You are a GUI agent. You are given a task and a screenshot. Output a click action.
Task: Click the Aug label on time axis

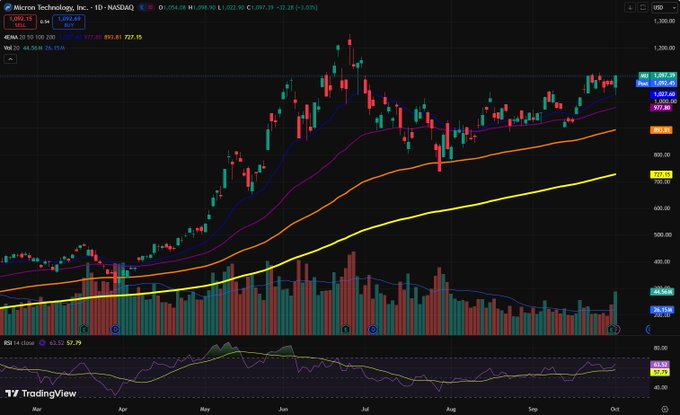pos(451,409)
